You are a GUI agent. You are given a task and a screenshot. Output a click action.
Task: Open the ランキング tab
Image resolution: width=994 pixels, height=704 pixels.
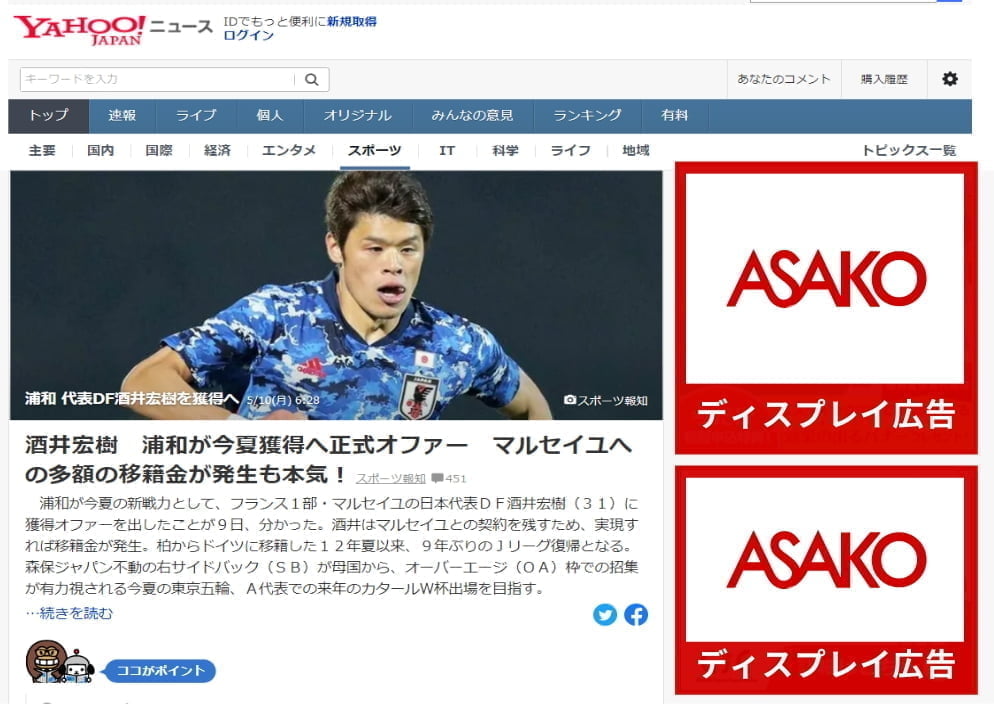[x=588, y=116]
